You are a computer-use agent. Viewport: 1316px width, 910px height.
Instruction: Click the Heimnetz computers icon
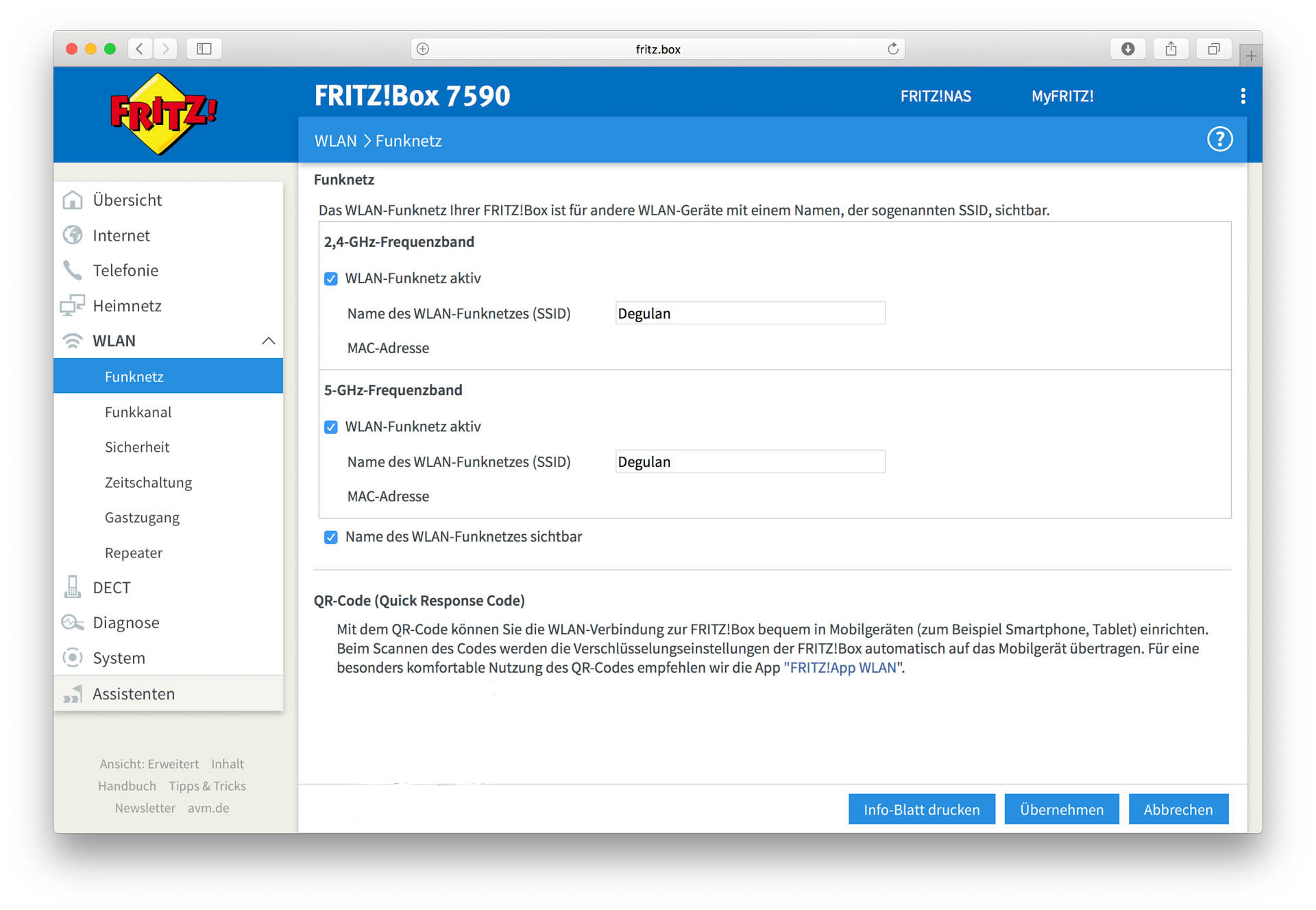[x=73, y=305]
